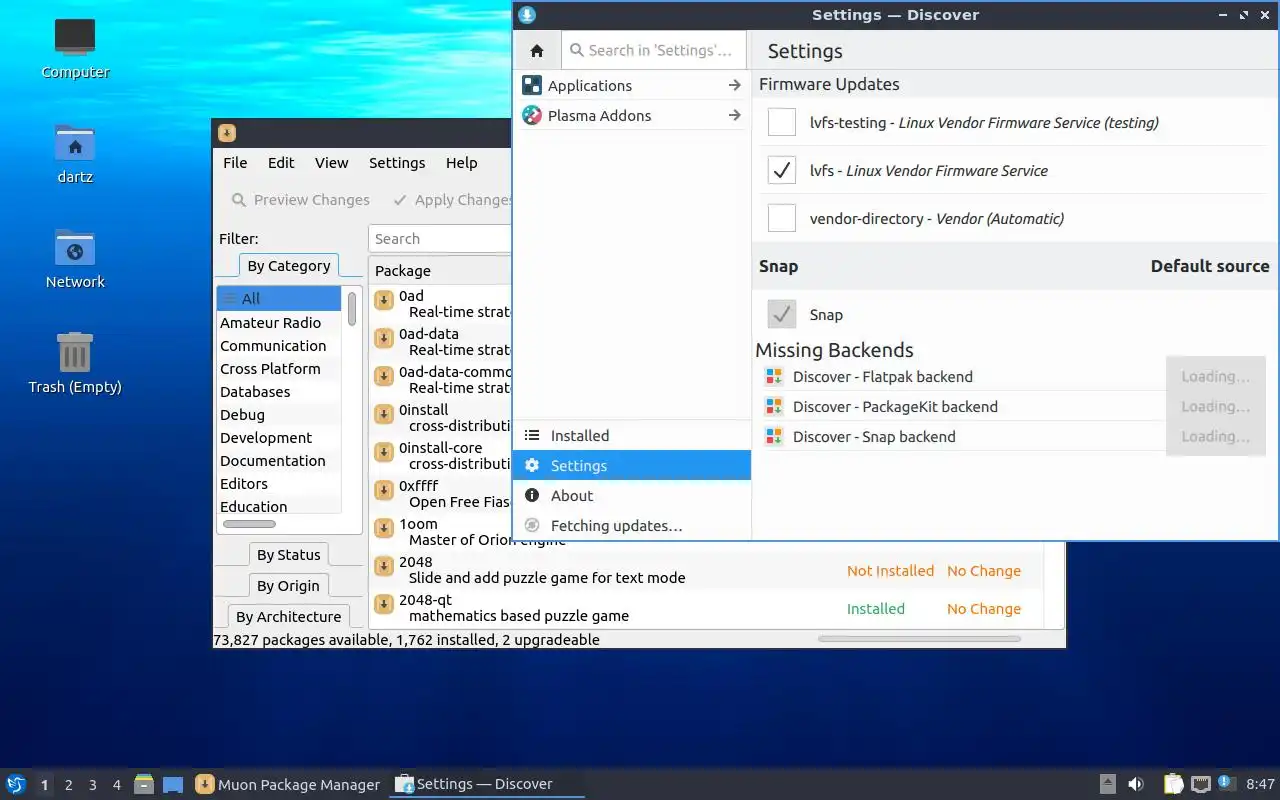Click the Package column header

click(441, 271)
